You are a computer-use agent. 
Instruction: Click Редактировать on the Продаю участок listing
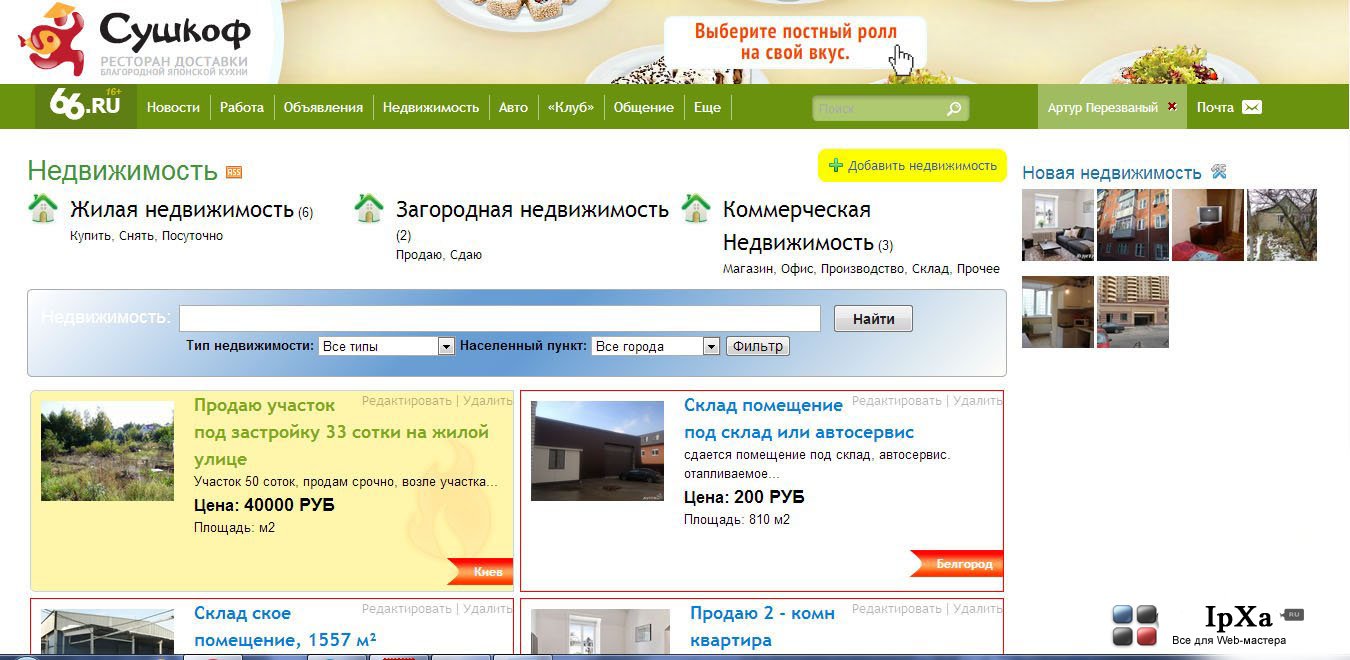[x=407, y=401]
